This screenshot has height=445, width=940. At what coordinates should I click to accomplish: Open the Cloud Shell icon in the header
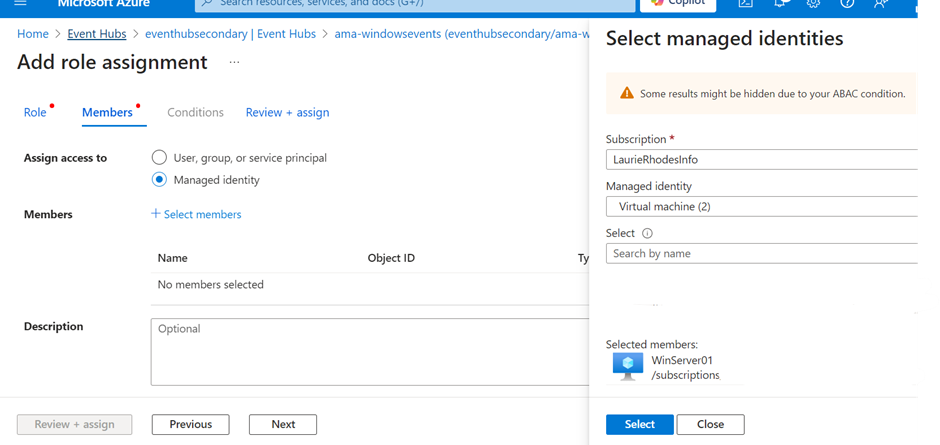click(745, 4)
